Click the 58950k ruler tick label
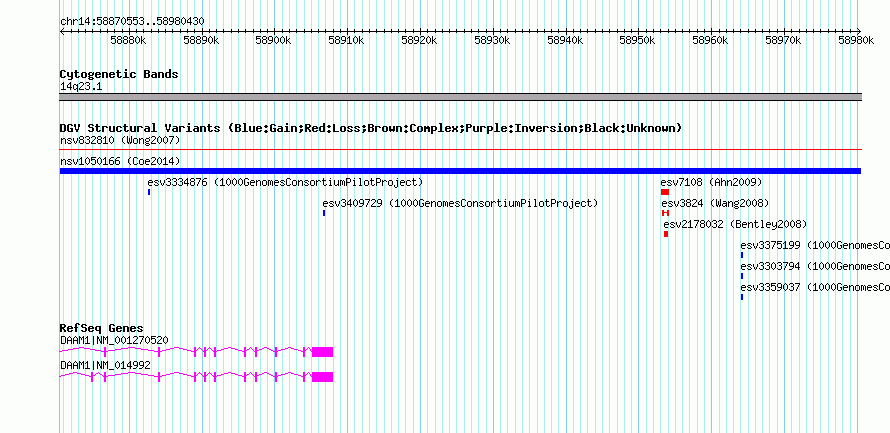 tap(638, 40)
